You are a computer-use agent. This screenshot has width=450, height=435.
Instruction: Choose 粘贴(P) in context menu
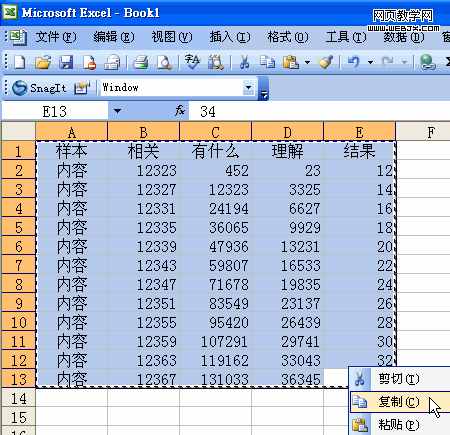[400, 424]
